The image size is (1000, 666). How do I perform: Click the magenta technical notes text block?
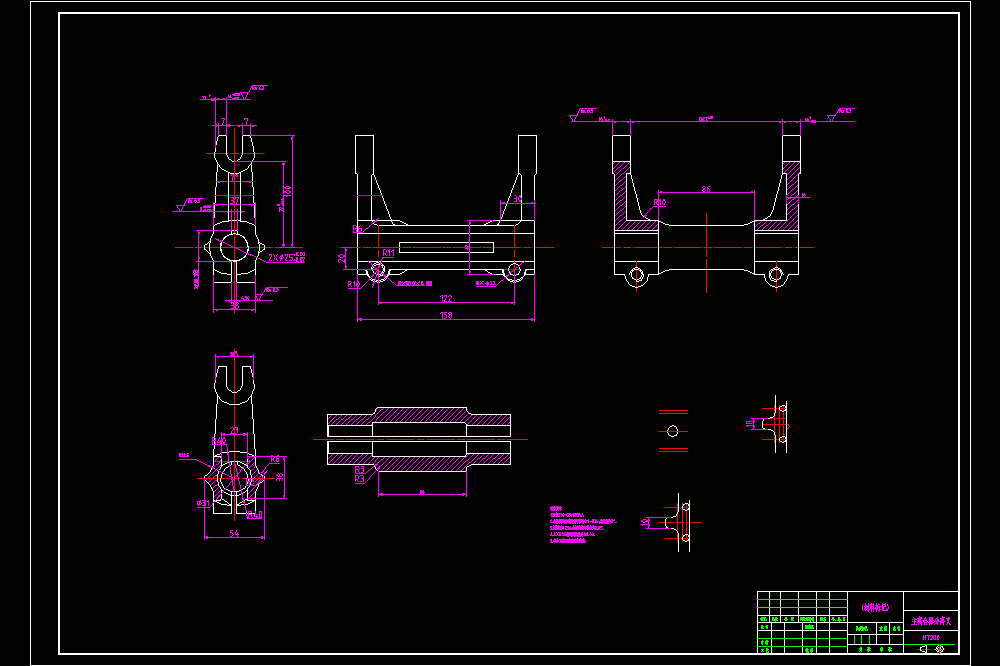tap(582, 525)
